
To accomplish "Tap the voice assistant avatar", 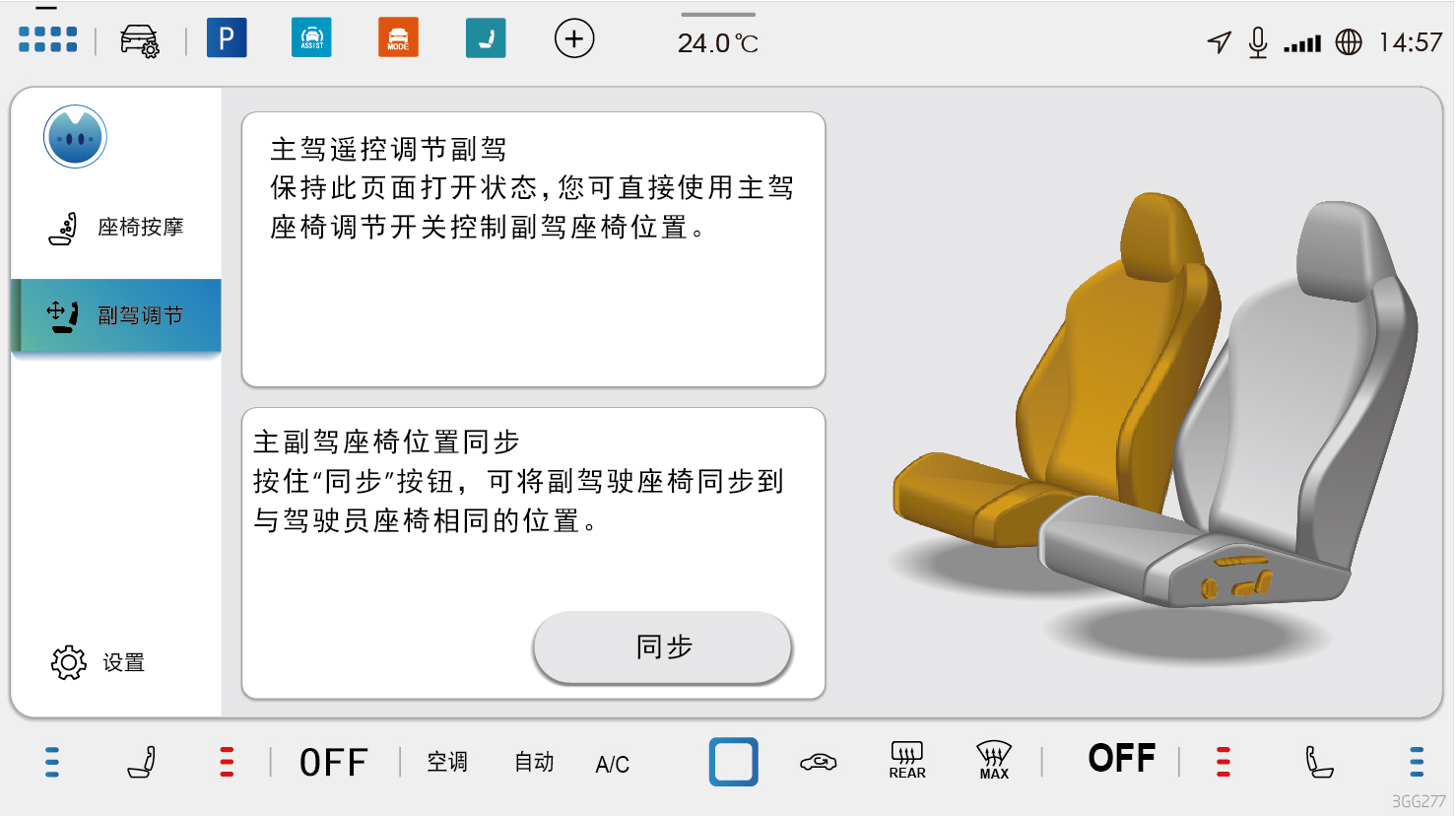I will pos(75,137).
